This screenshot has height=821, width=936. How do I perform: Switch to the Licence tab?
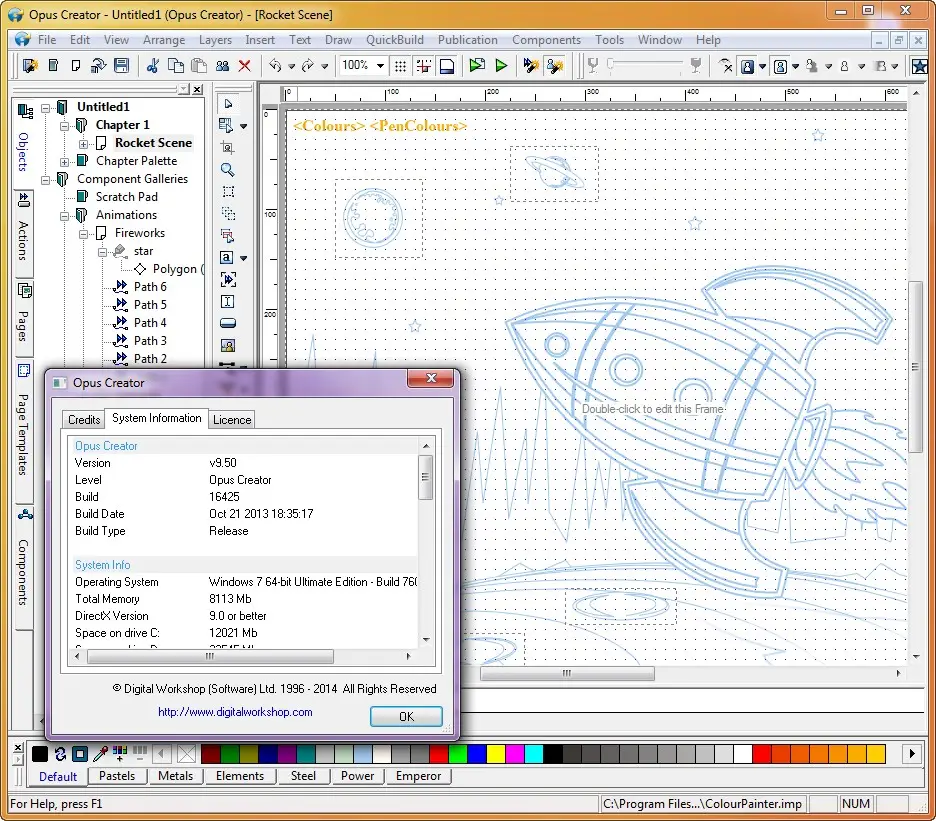coord(232,420)
